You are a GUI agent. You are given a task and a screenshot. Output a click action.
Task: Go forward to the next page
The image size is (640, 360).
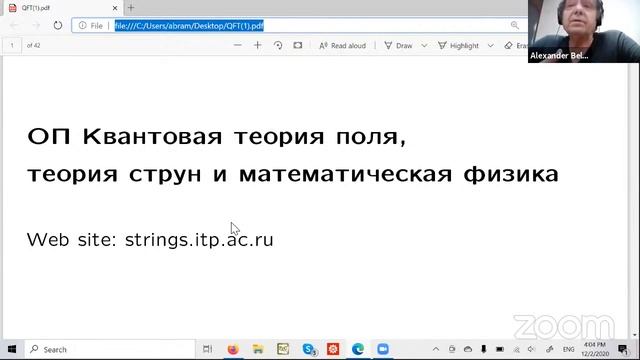click(x=36, y=25)
